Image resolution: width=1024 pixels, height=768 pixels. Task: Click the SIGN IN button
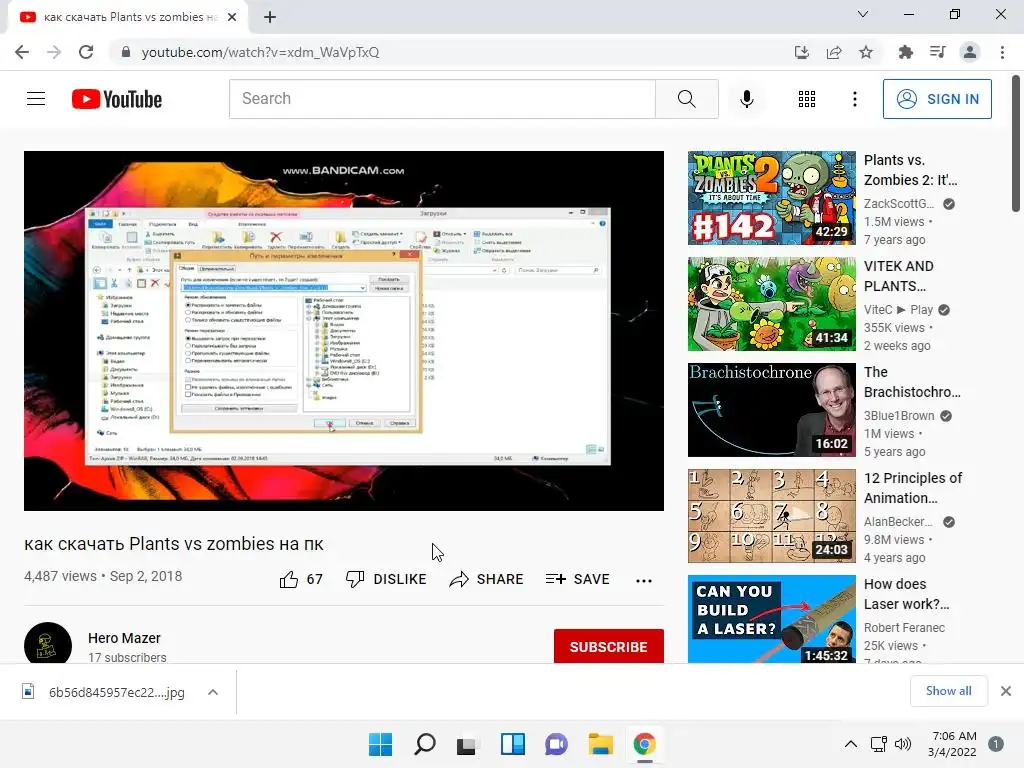937,99
